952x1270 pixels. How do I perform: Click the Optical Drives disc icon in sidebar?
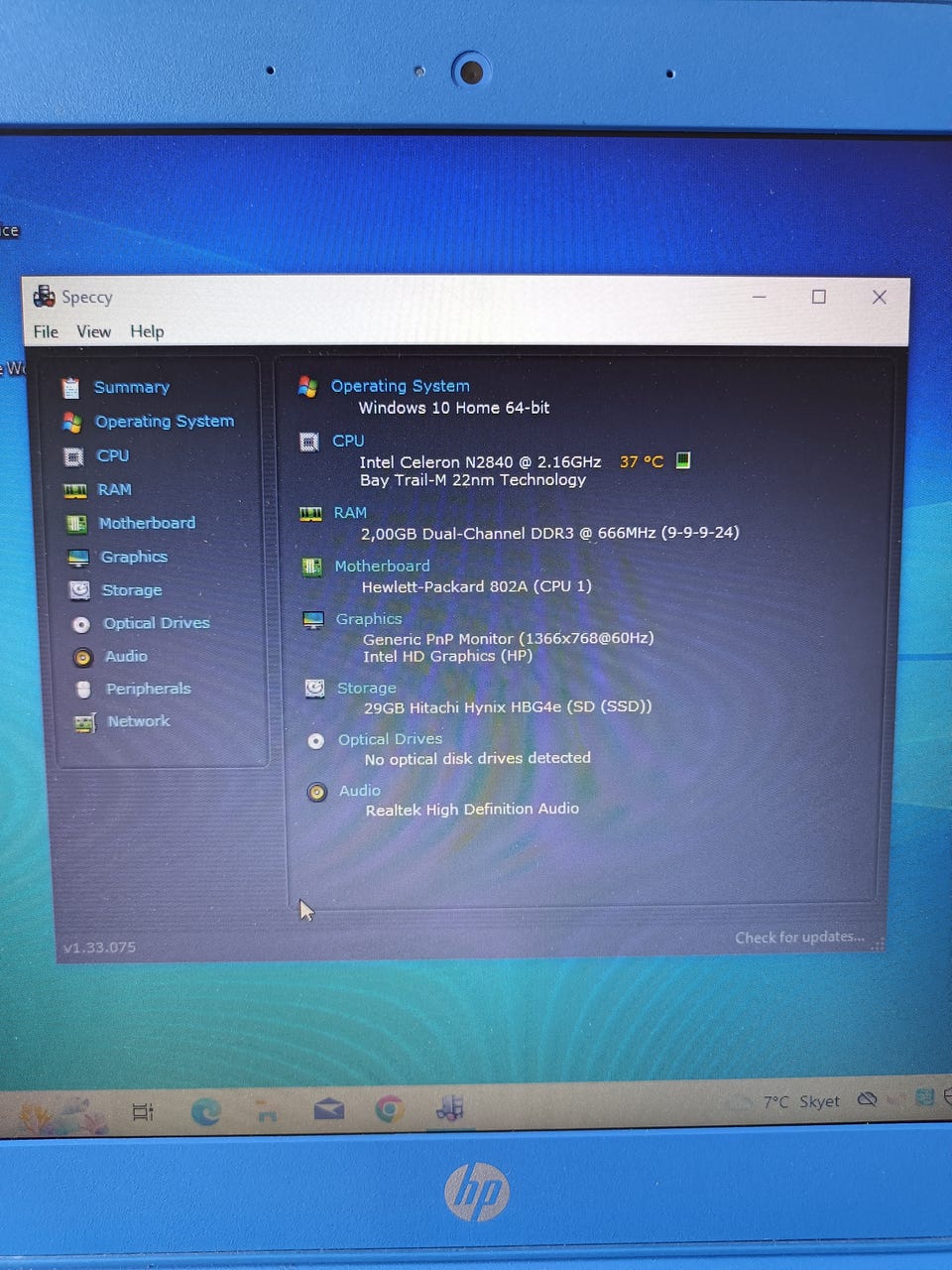81,624
